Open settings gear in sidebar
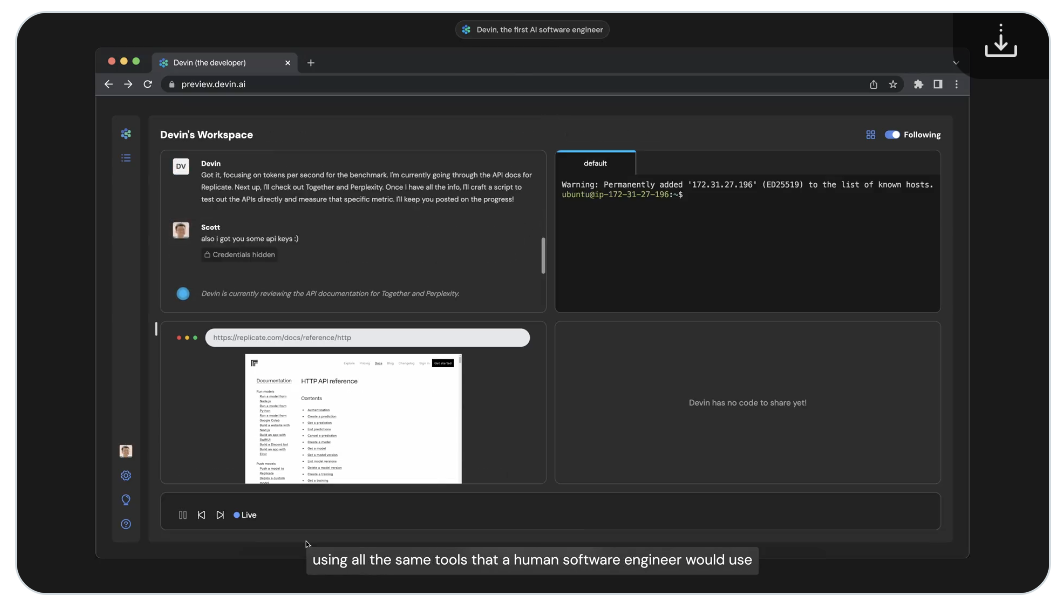The height and width of the screenshot is (604, 1060). coord(126,475)
